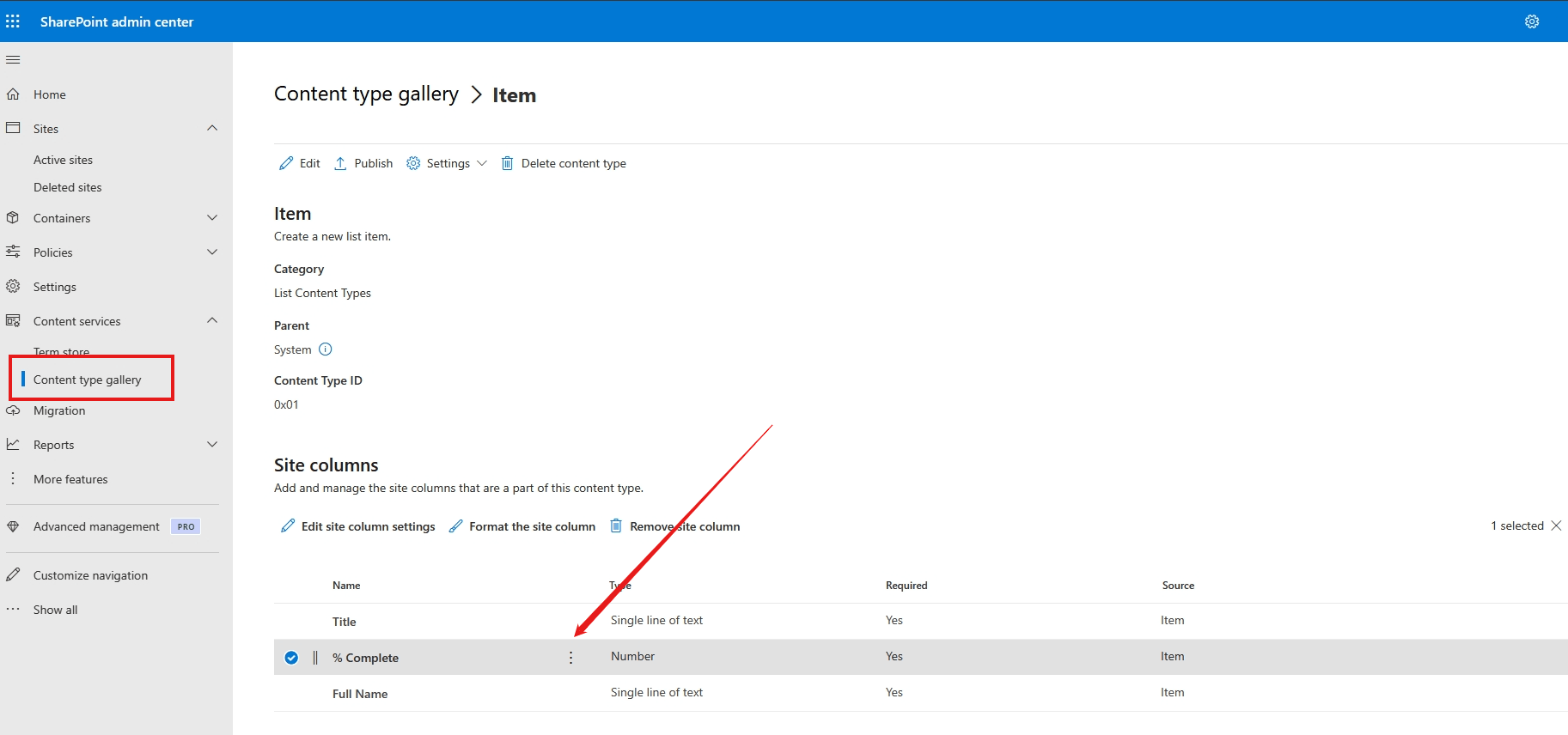Viewport: 1568px width, 735px height.
Task: Go to Deleted sites
Action: point(67,187)
